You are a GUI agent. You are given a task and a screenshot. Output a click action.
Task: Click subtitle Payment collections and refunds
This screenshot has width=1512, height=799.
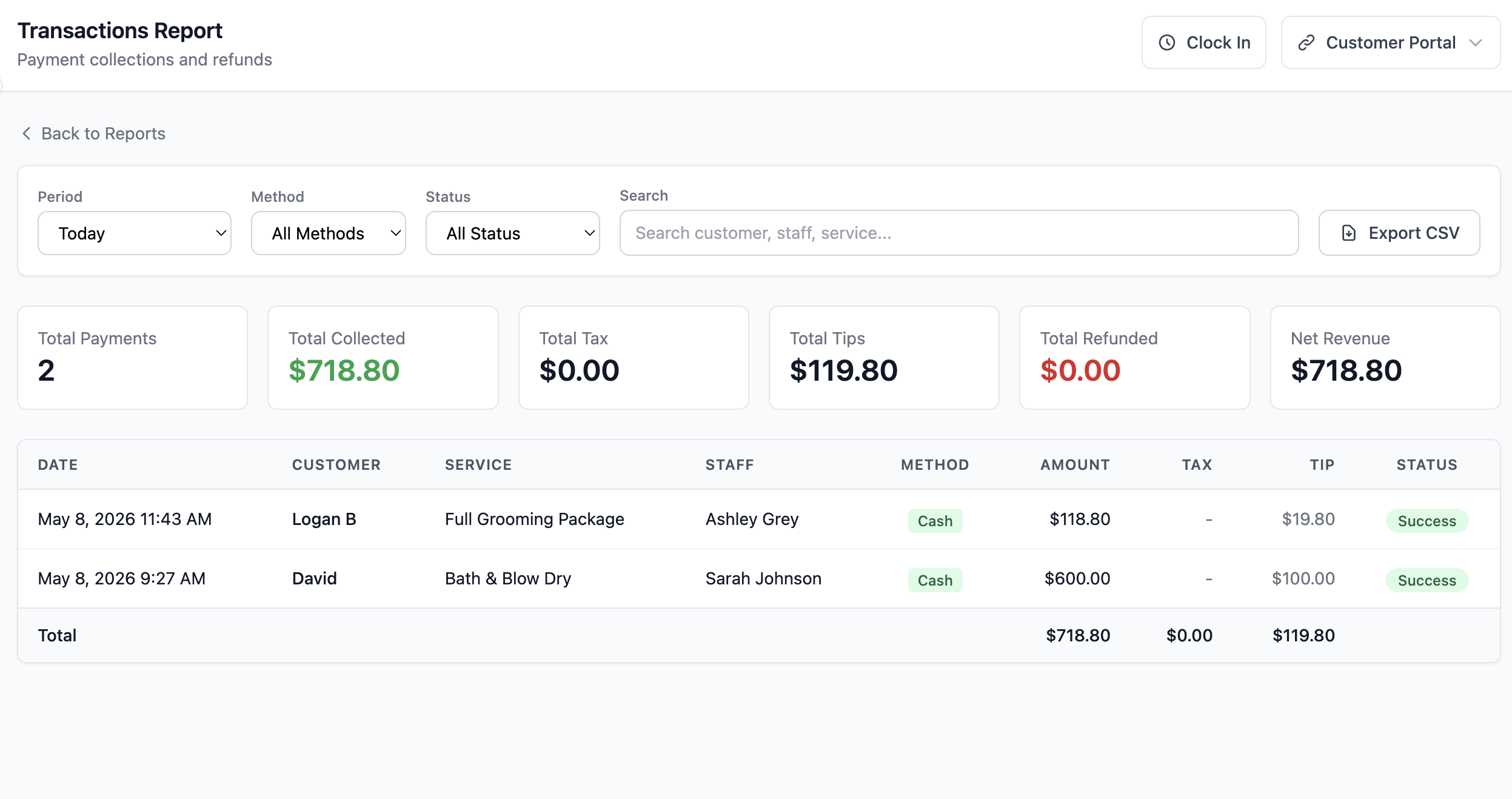coord(144,59)
